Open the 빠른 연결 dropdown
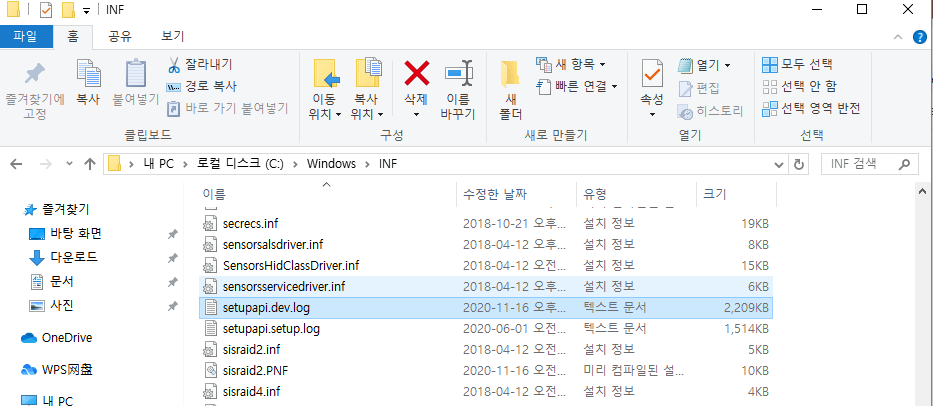933x406 pixels. click(x=577, y=86)
